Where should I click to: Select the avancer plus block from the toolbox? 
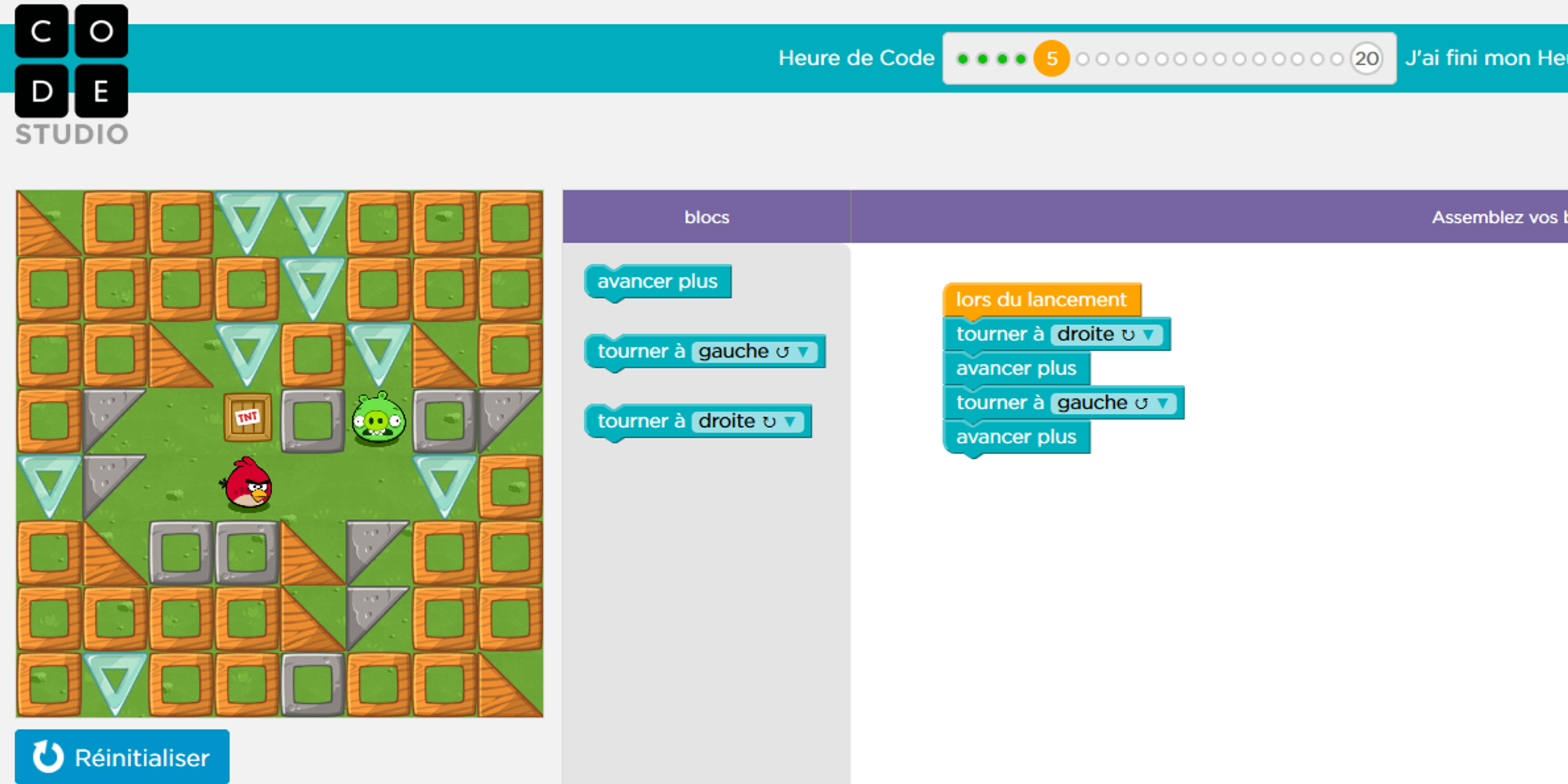coord(656,281)
